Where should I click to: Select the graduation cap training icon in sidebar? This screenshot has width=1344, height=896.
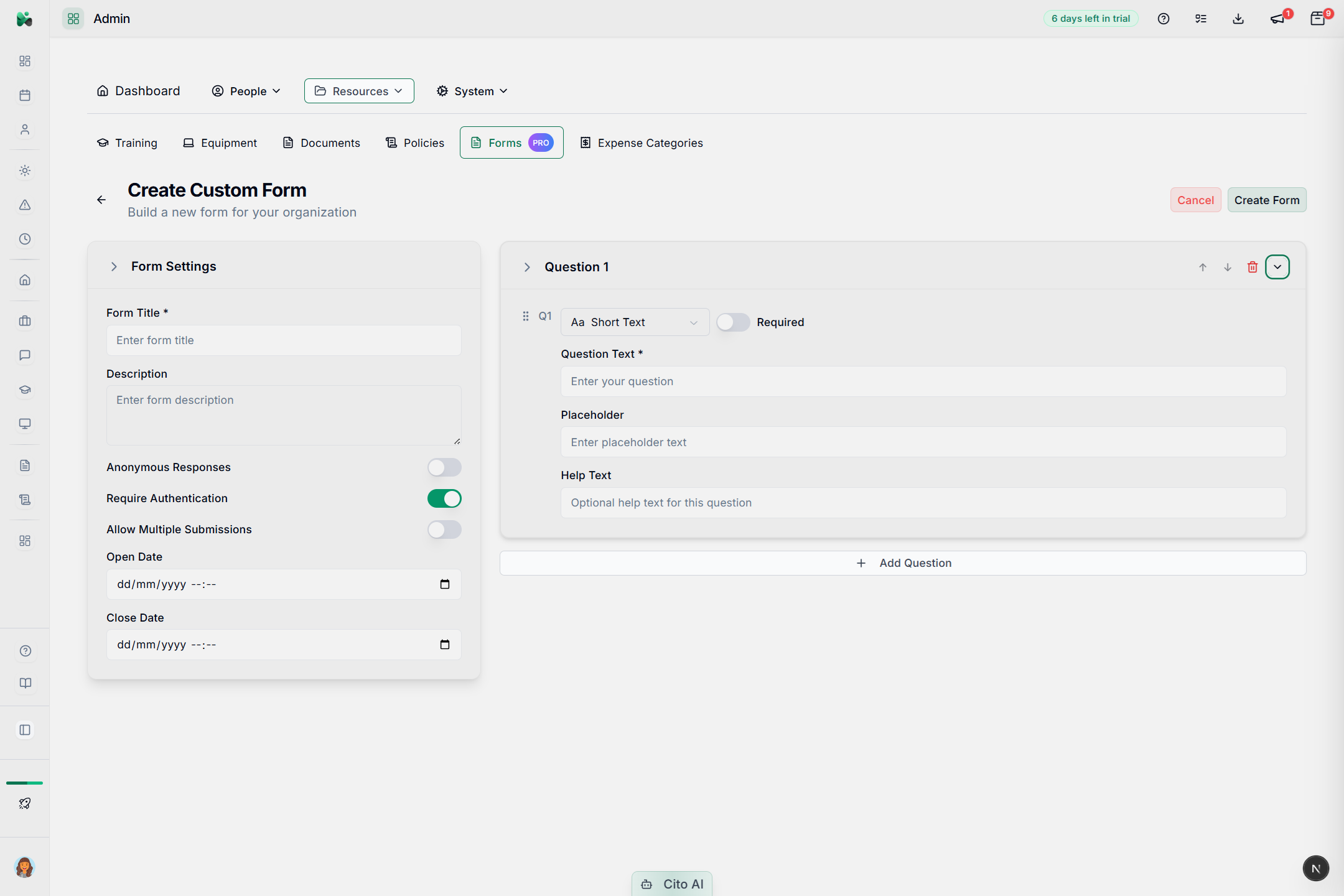coord(25,390)
